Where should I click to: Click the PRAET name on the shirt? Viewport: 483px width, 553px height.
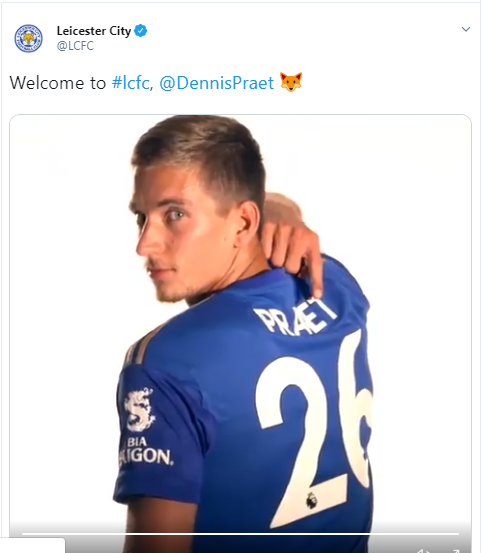pyautogui.click(x=295, y=316)
